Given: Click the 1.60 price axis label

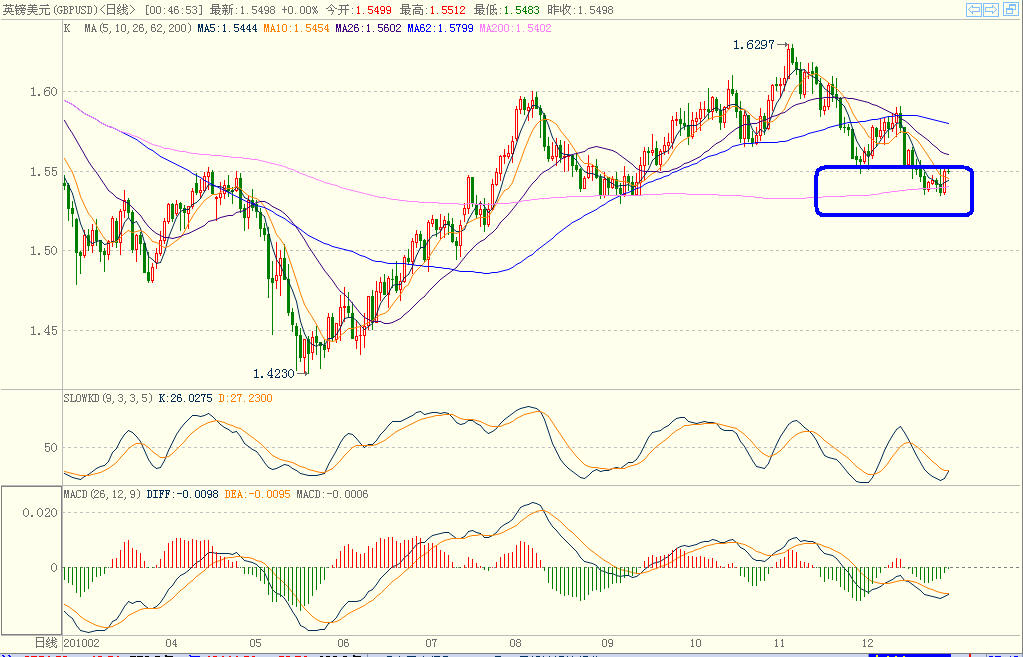Looking at the screenshot, I should (43, 92).
